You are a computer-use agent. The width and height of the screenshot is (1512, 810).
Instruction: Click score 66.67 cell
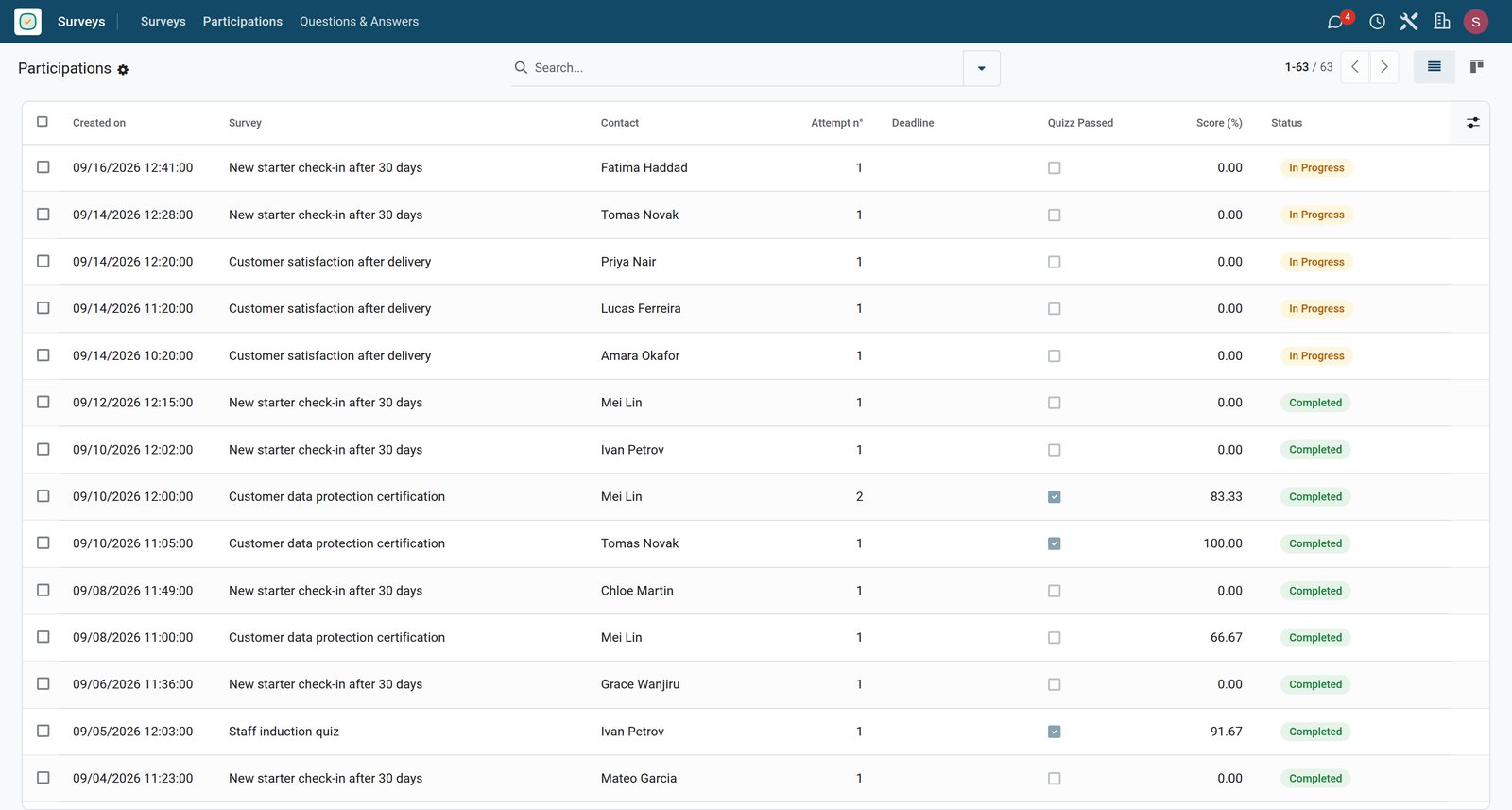coord(1226,638)
